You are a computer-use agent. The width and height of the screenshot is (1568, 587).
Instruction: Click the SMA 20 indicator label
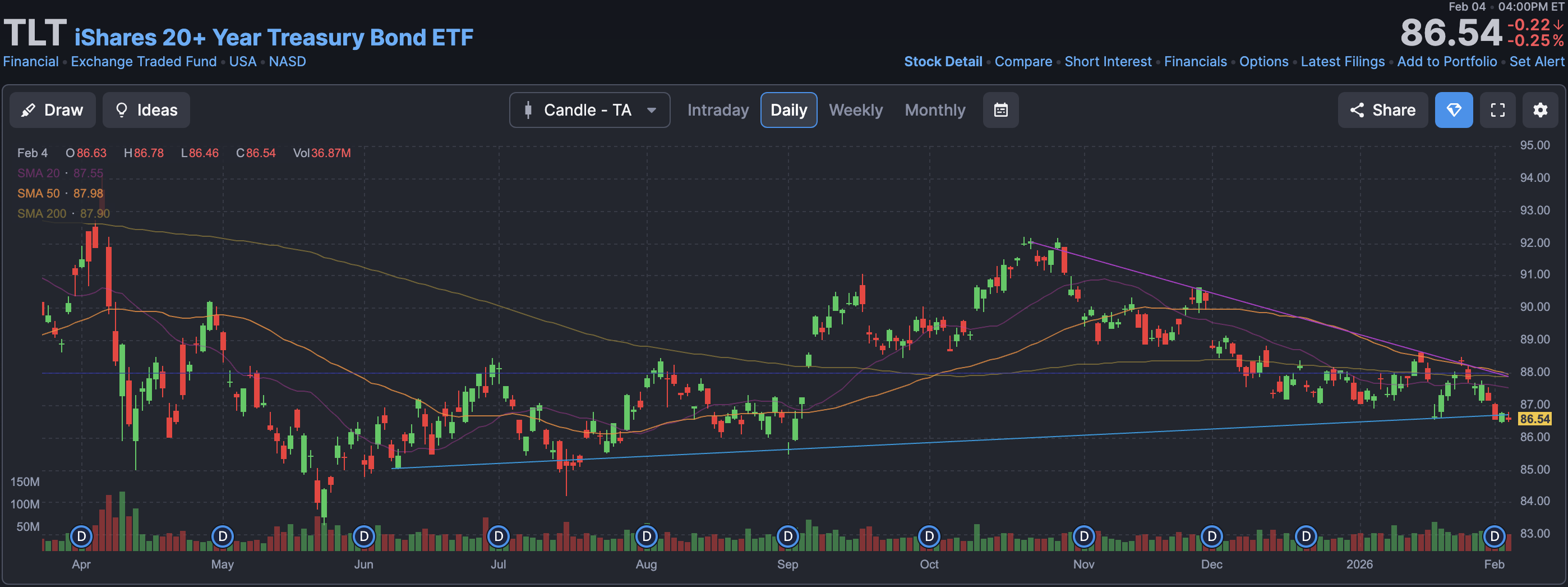pyautogui.click(x=60, y=173)
